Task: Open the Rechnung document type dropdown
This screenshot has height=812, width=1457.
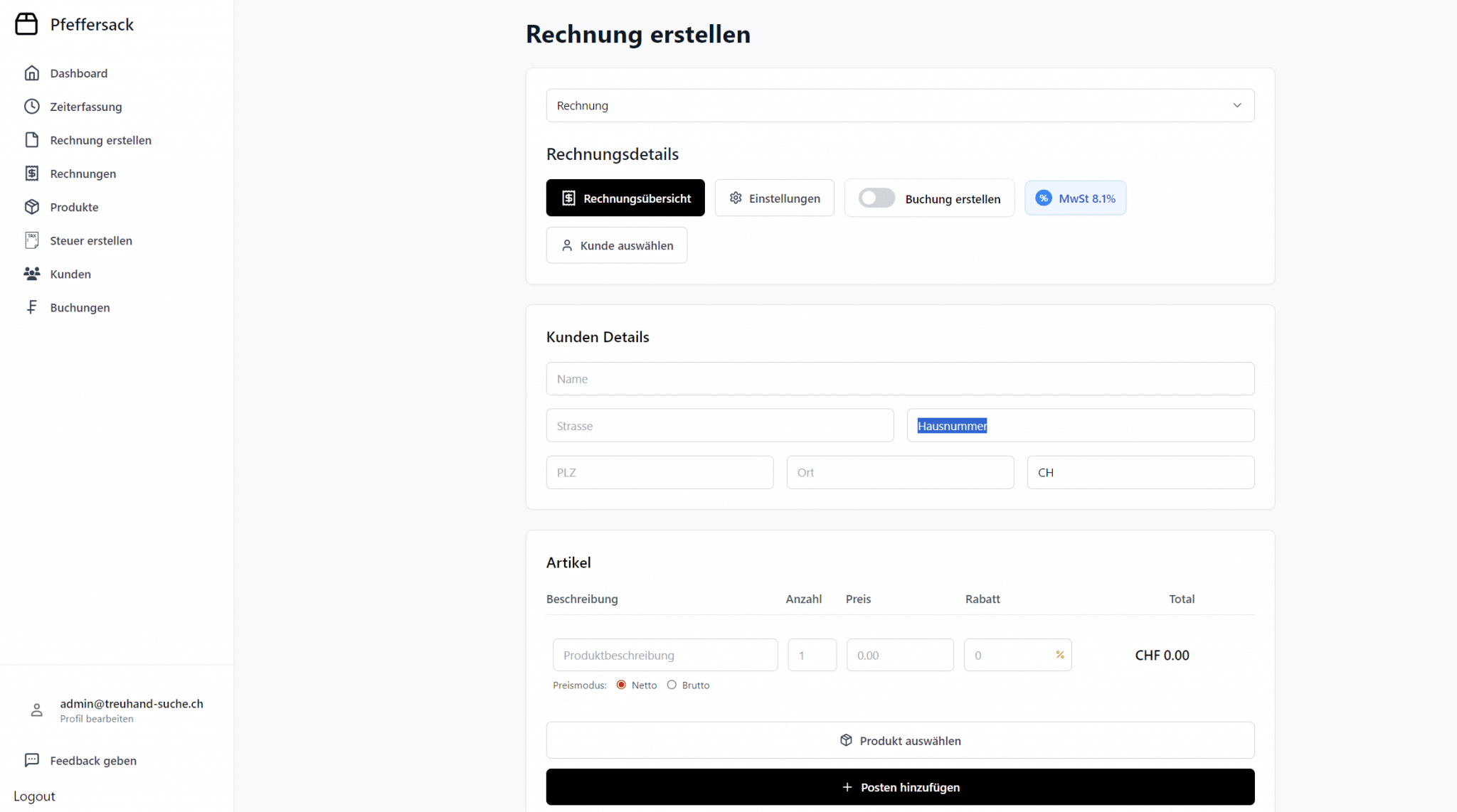Action: pos(900,105)
